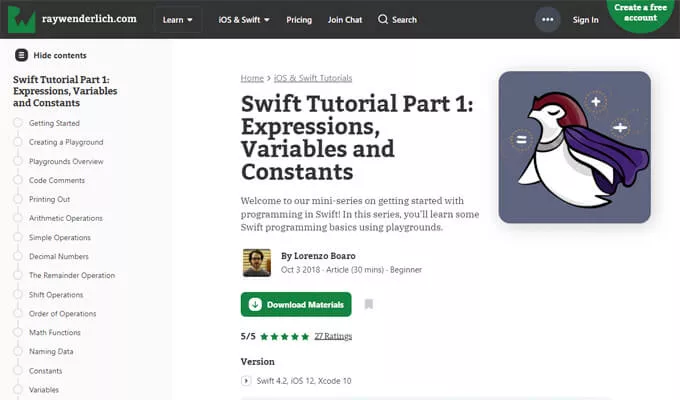This screenshot has height=400, width=680.
Task: Jump to Constants section
Action: (46, 371)
